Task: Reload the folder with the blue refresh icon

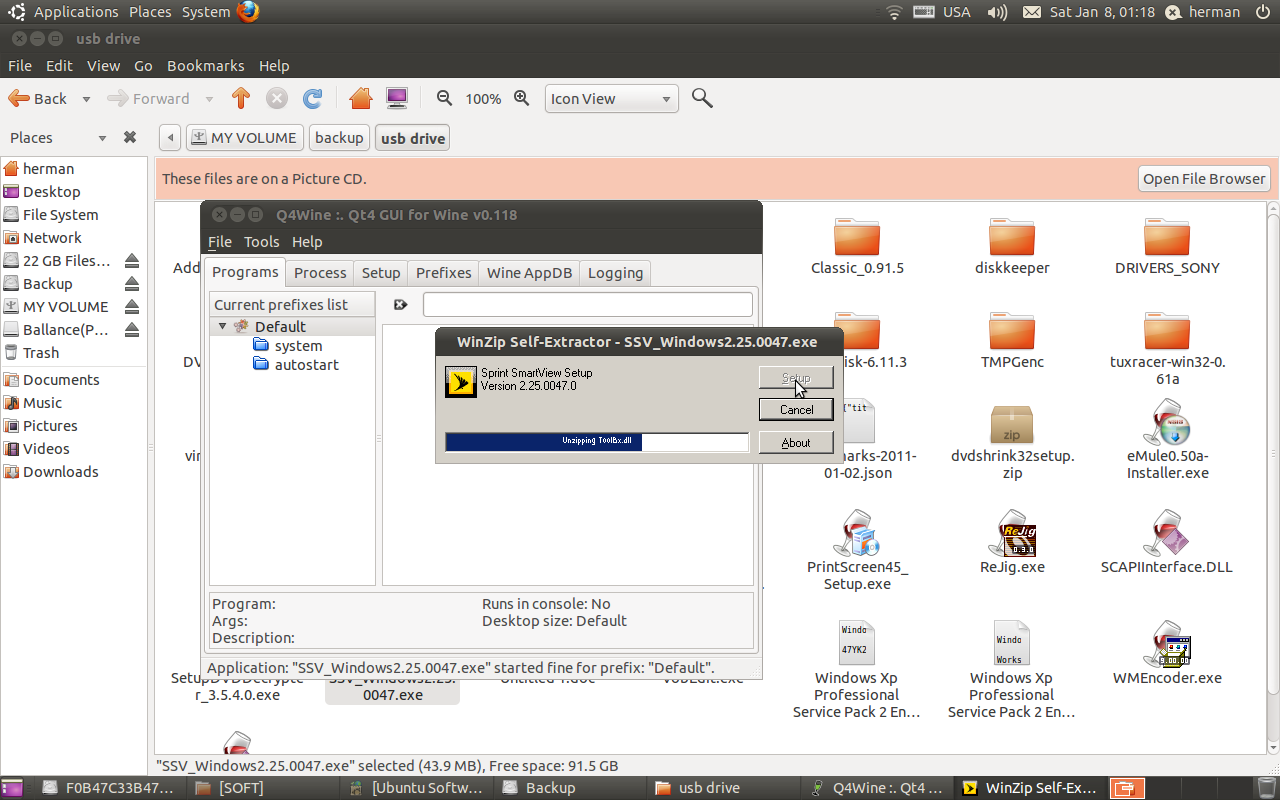Action: click(x=313, y=98)
